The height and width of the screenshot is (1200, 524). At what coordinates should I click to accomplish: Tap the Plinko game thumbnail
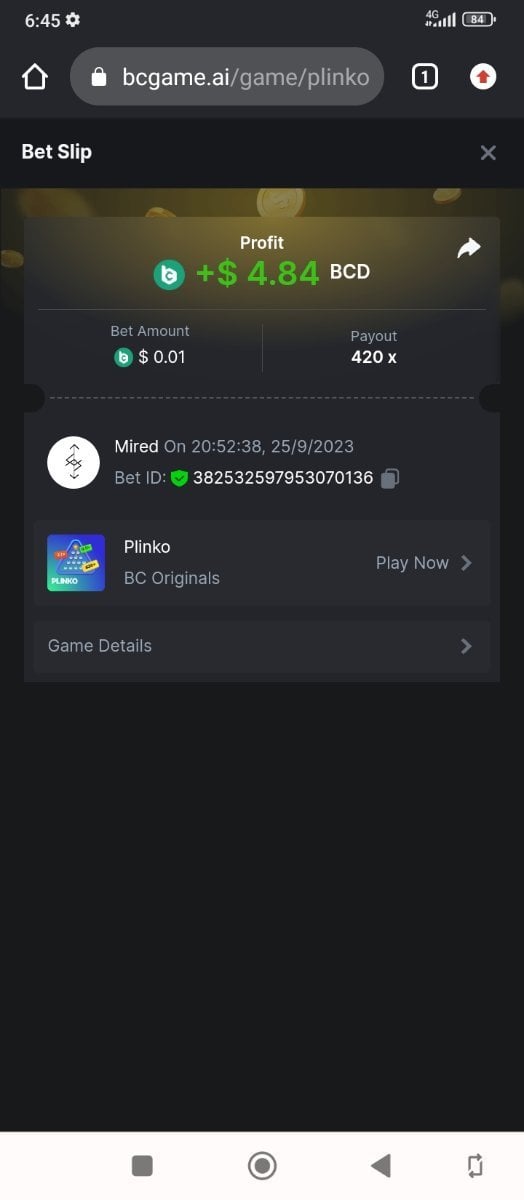[x=76, y=563]
